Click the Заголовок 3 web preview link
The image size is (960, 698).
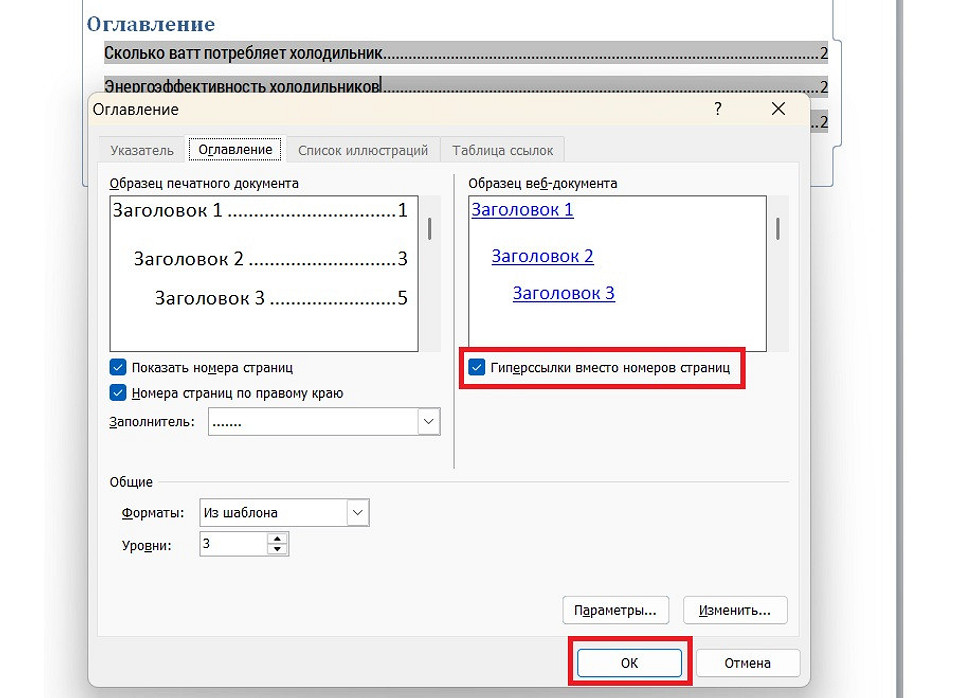coord(563,293)
